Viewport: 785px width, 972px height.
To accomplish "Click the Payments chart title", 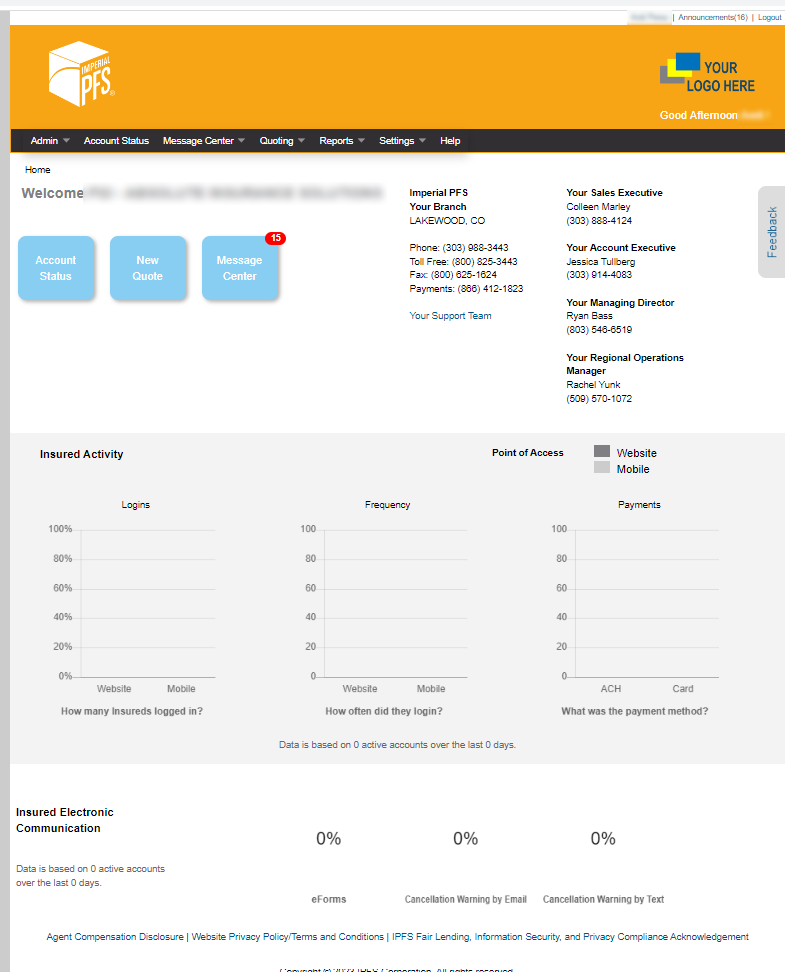I will tap(639, 505).
